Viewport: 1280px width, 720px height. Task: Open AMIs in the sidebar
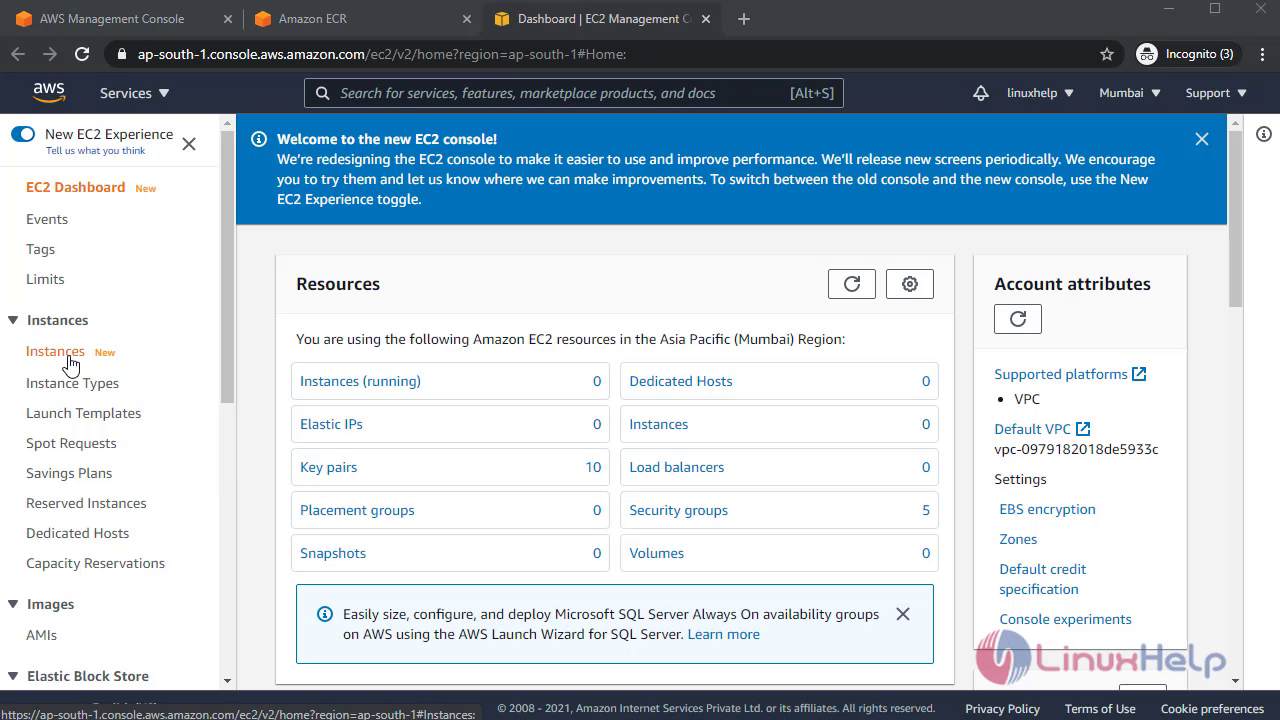pos(41,635)
